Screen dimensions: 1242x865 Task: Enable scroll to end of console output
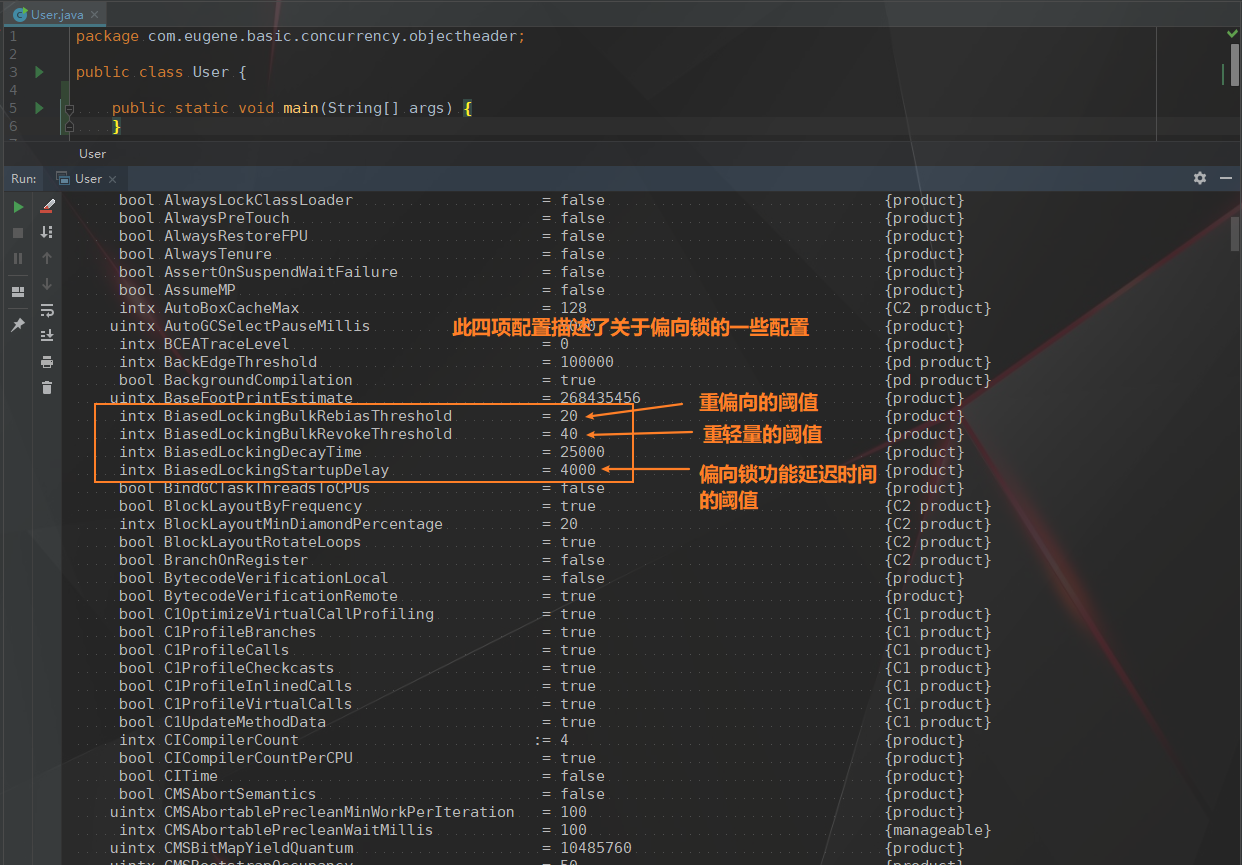pyautogui.click(x=47, y=336)
